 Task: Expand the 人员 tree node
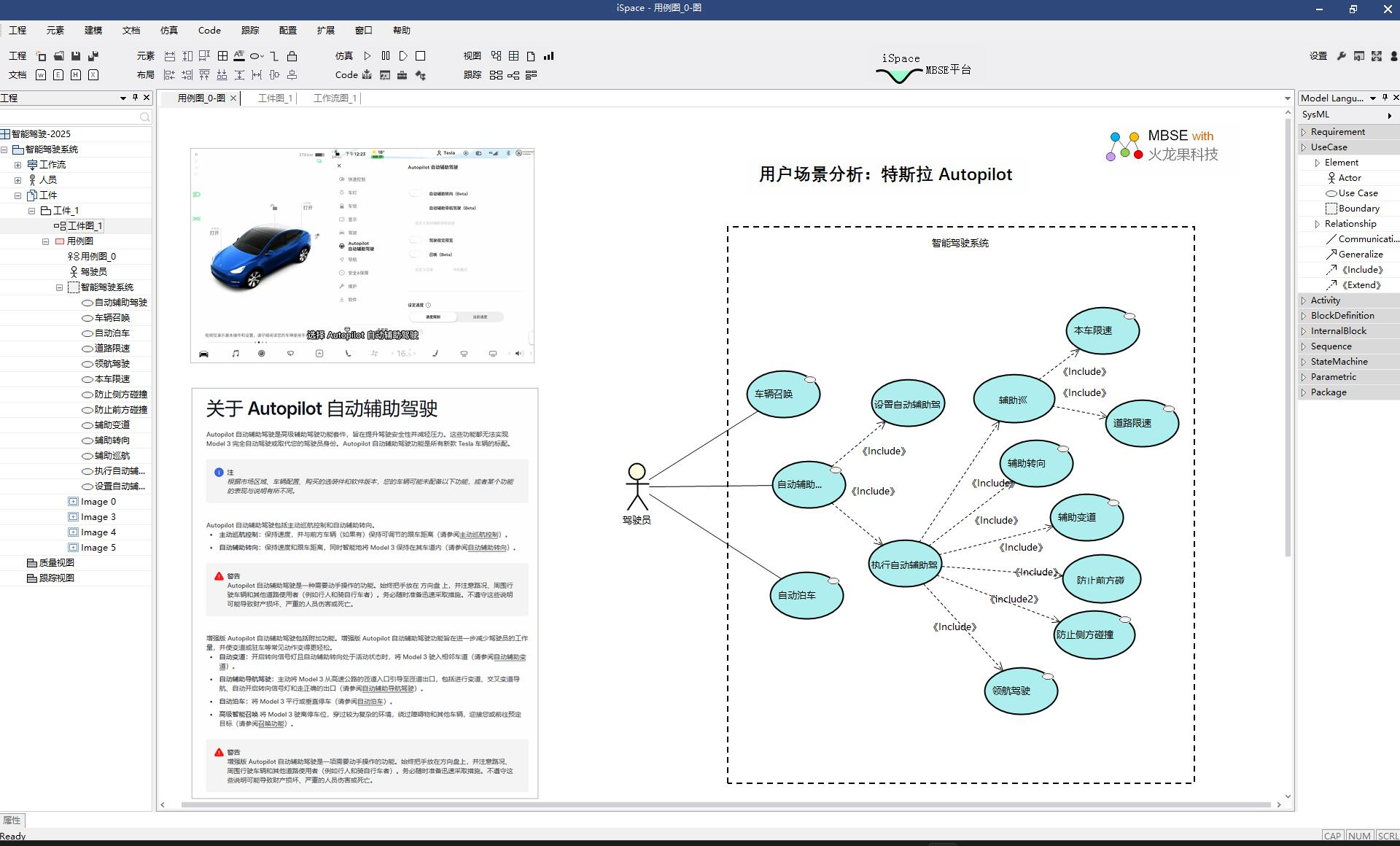pyautogui.click(x=18, y=180)
